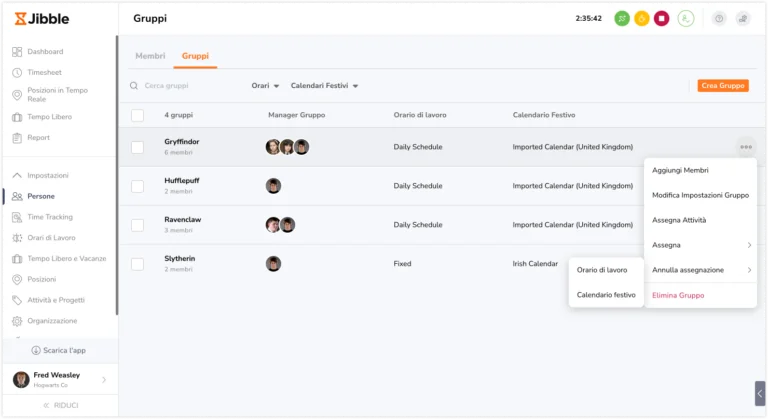Collapse sidebar with RIDUCI

60,405
